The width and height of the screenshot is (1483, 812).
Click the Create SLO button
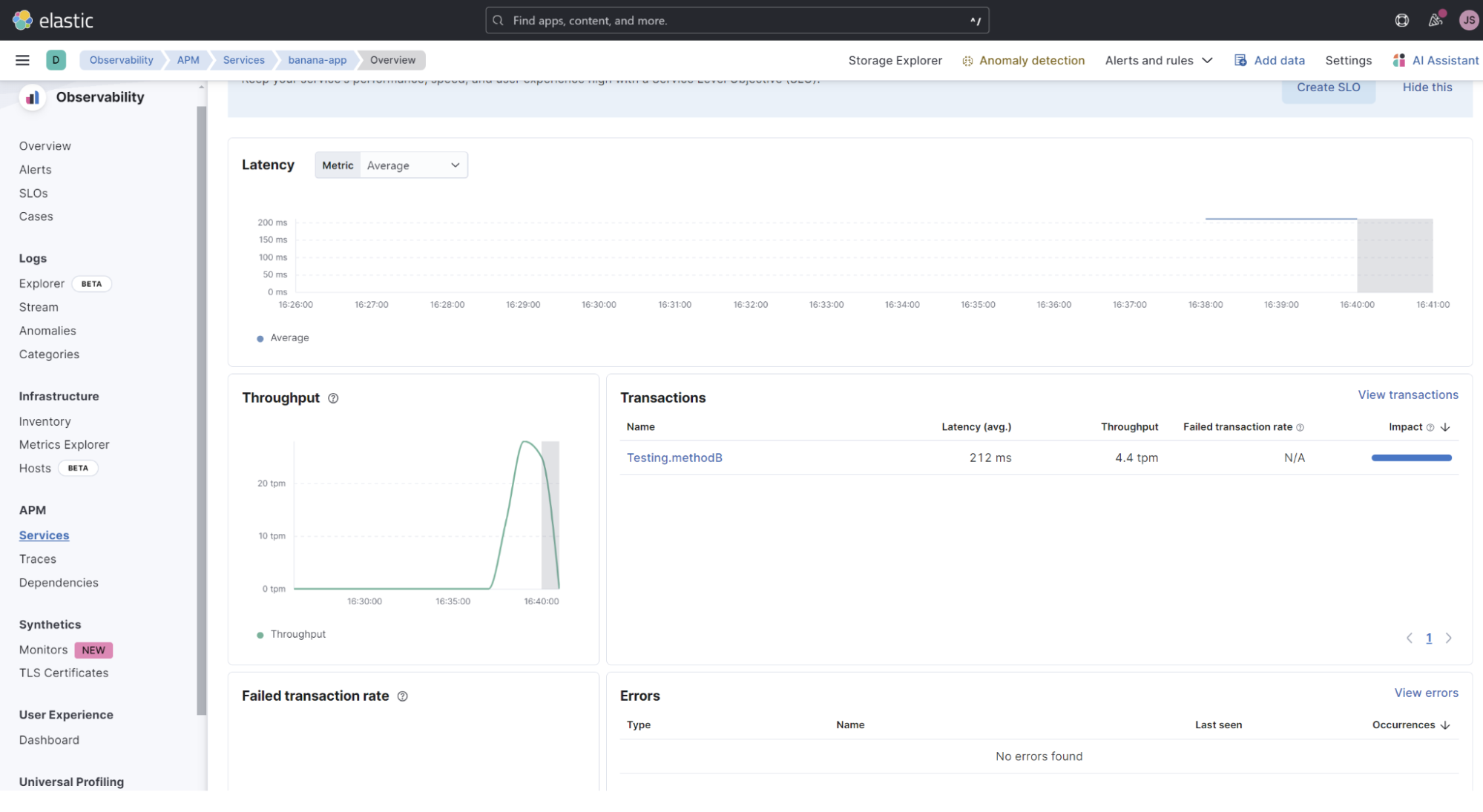point(1328,88)
